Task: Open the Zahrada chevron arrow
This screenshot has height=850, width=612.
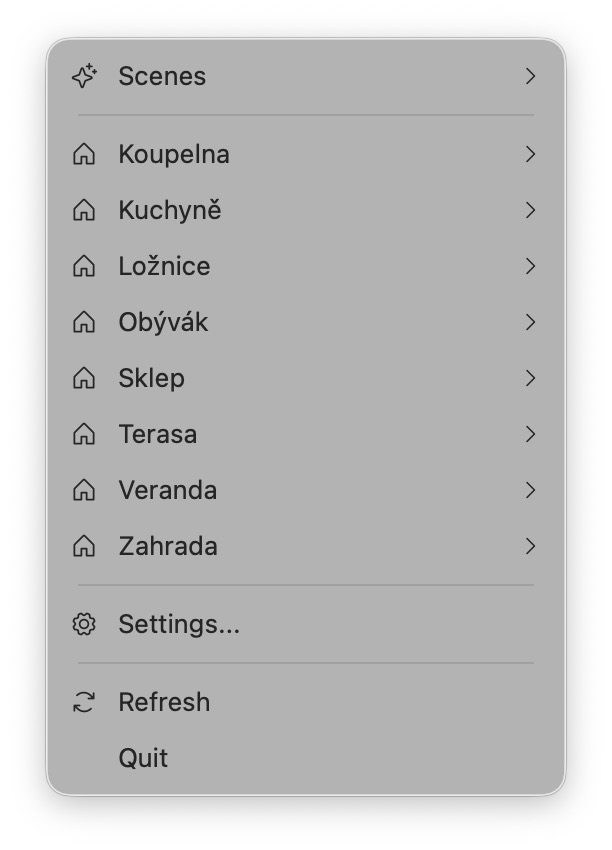Action: pos(531,547)
